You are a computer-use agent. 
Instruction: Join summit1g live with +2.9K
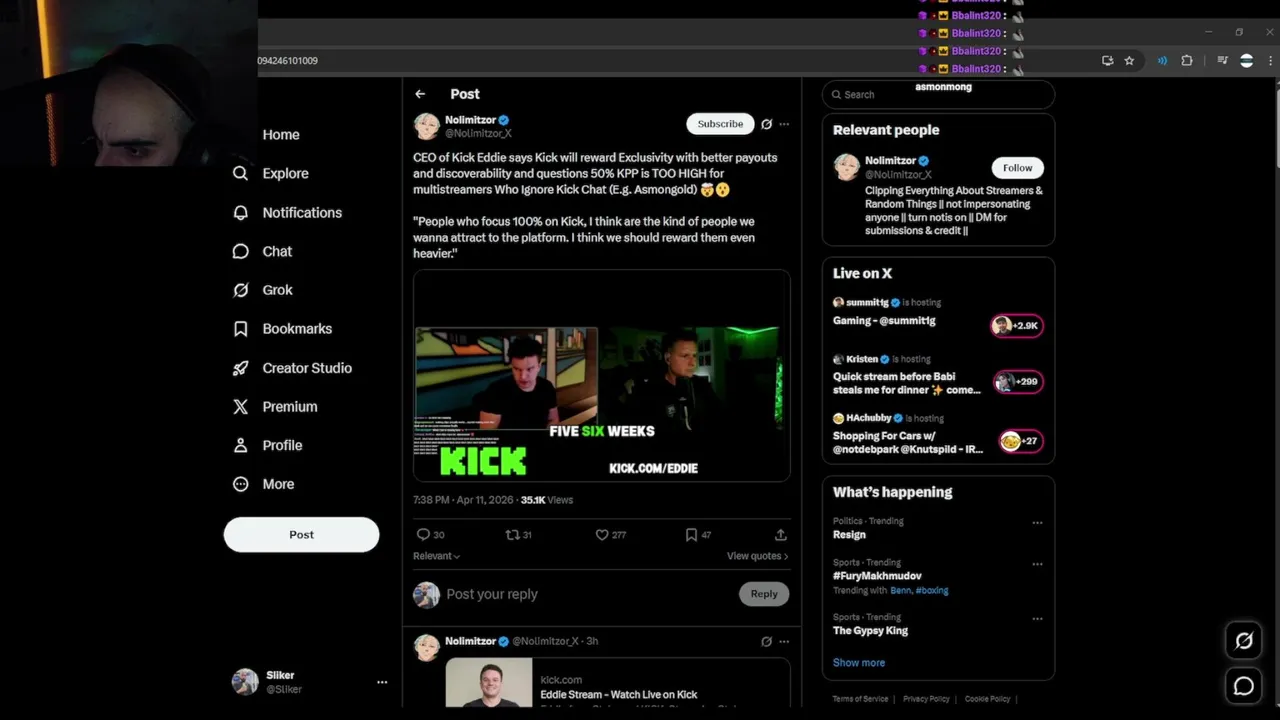[x=1017, y=325]
